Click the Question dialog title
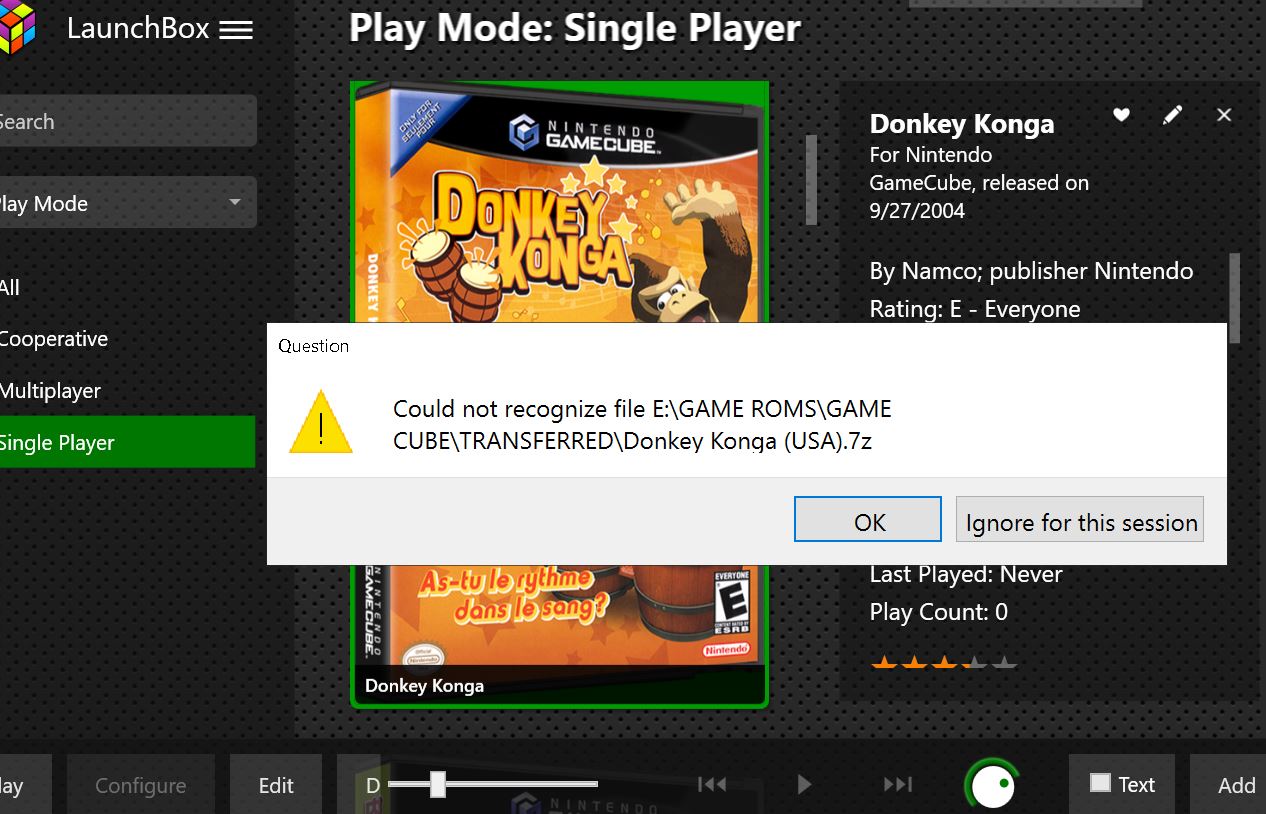 click(314, 346)
